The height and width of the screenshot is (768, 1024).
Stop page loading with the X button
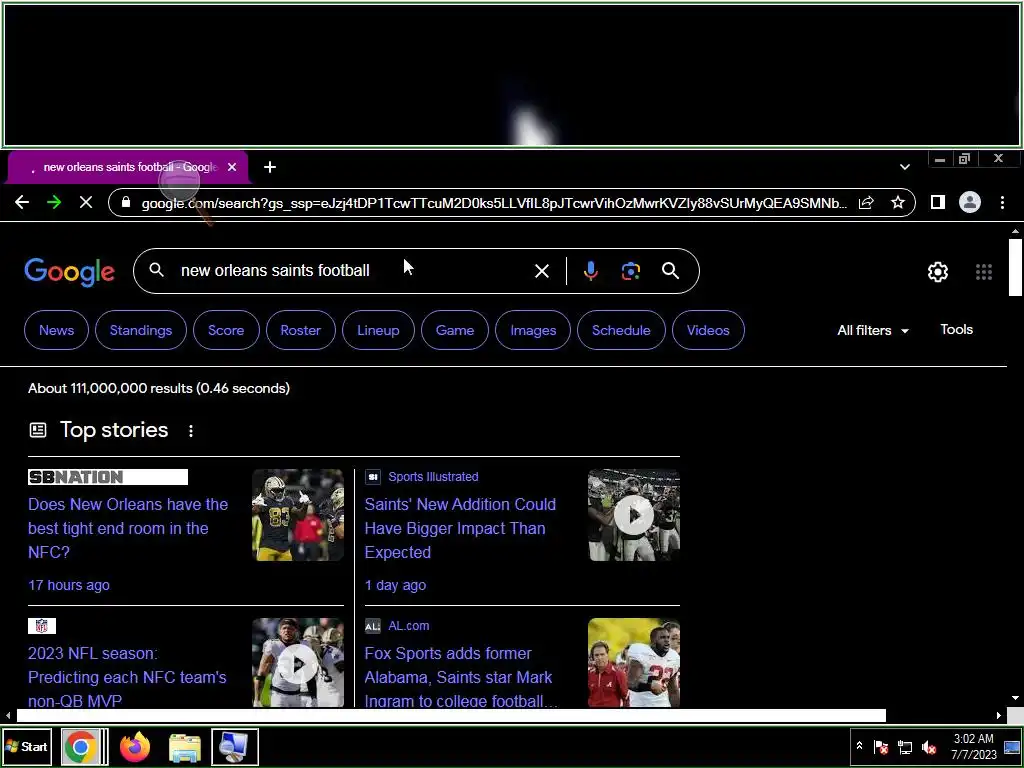click(86, 202)
